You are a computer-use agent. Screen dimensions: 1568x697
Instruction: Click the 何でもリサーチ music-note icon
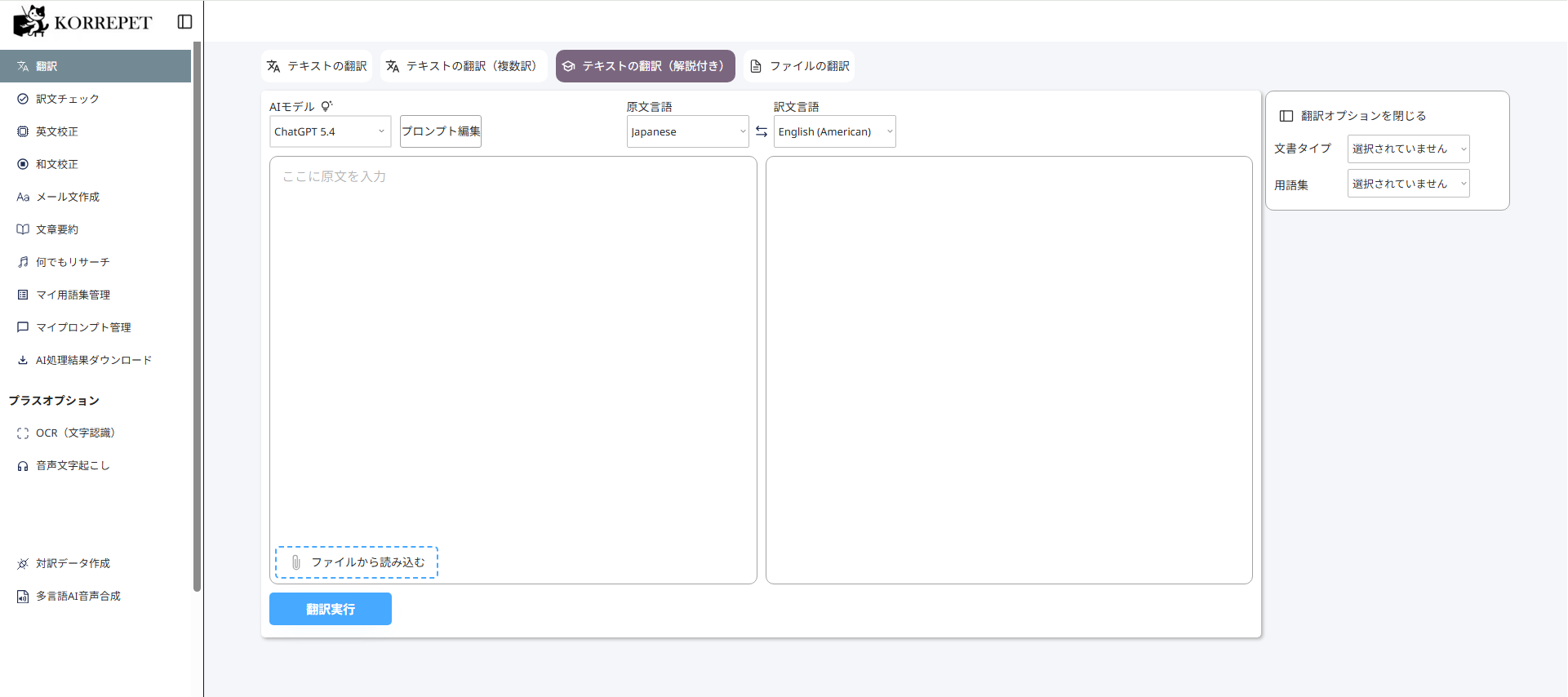coord(23,262)
